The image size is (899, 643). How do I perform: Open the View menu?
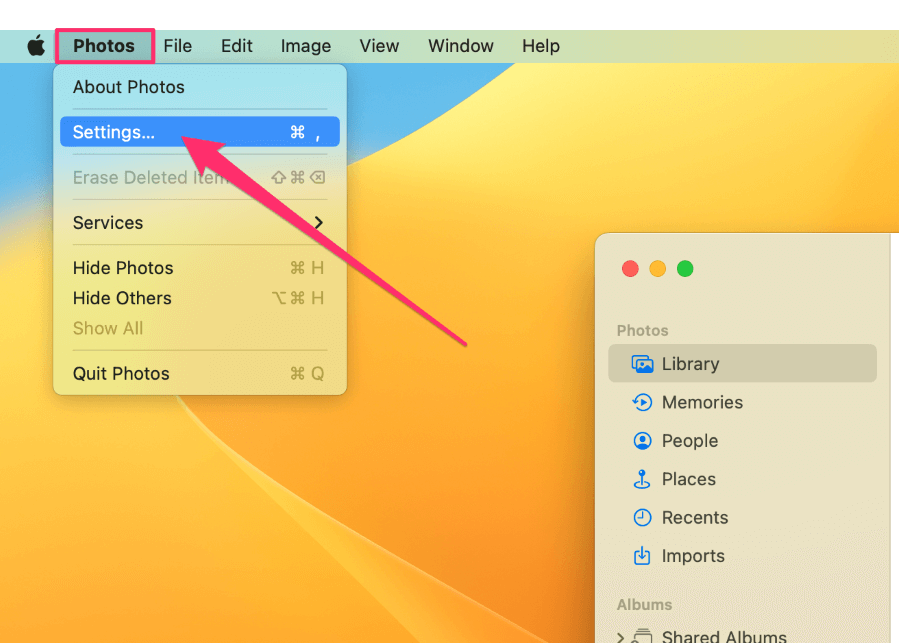coord(379,46)
